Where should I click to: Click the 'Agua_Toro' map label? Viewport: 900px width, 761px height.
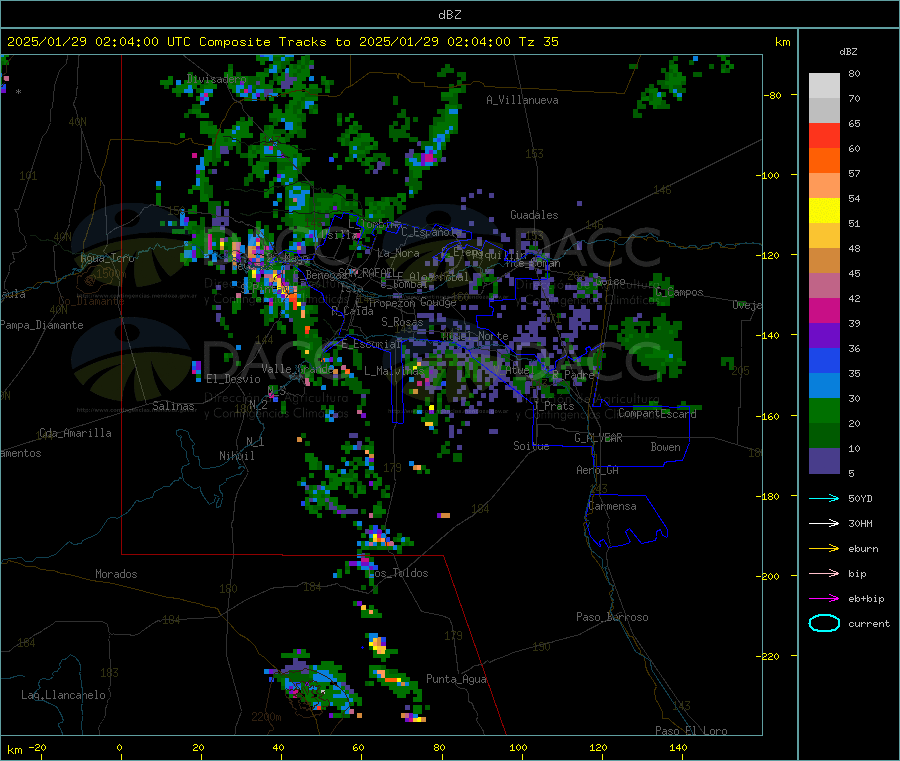(x=107, y=258)
